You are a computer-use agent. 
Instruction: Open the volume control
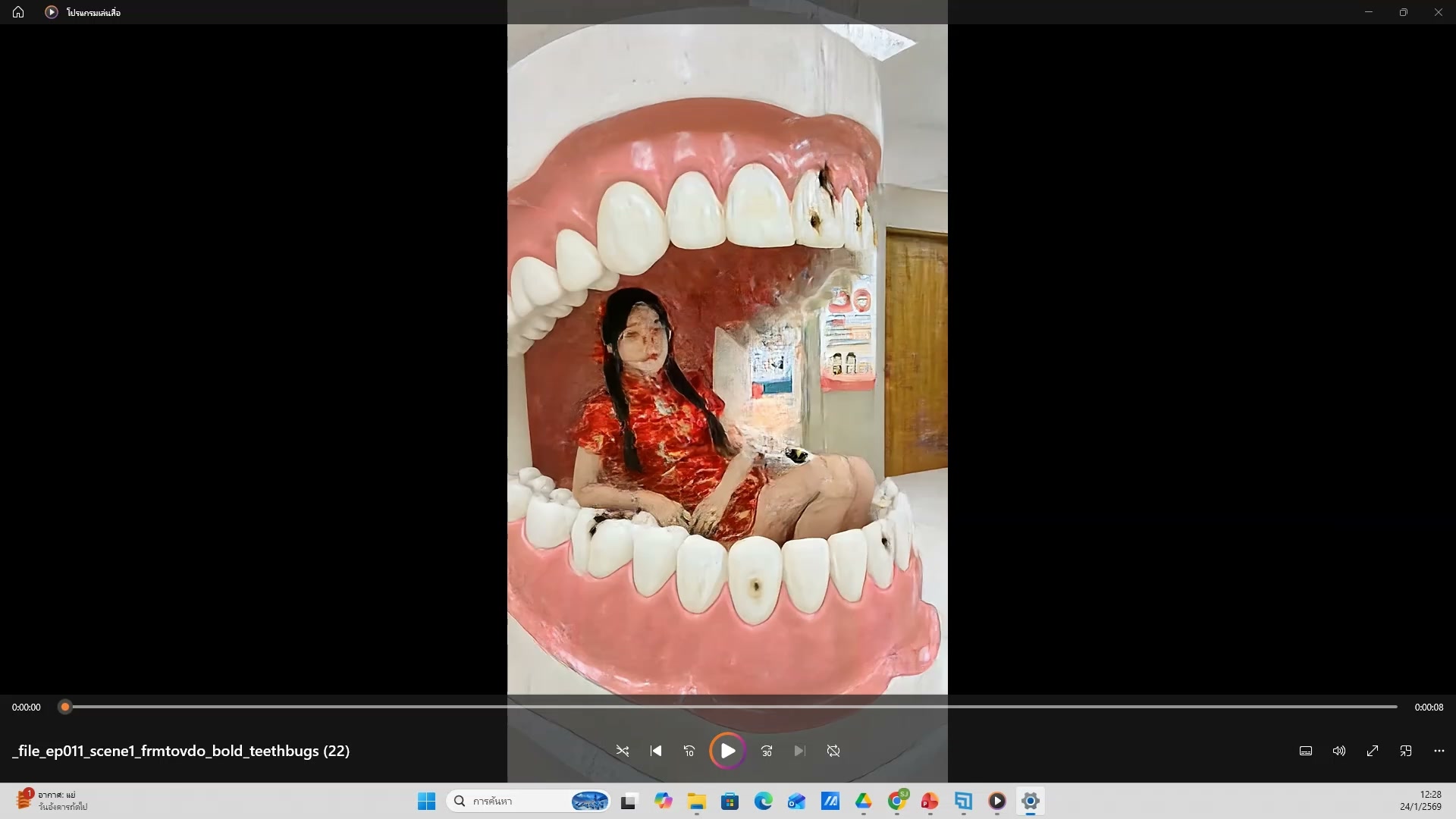tap(1339, 751)
